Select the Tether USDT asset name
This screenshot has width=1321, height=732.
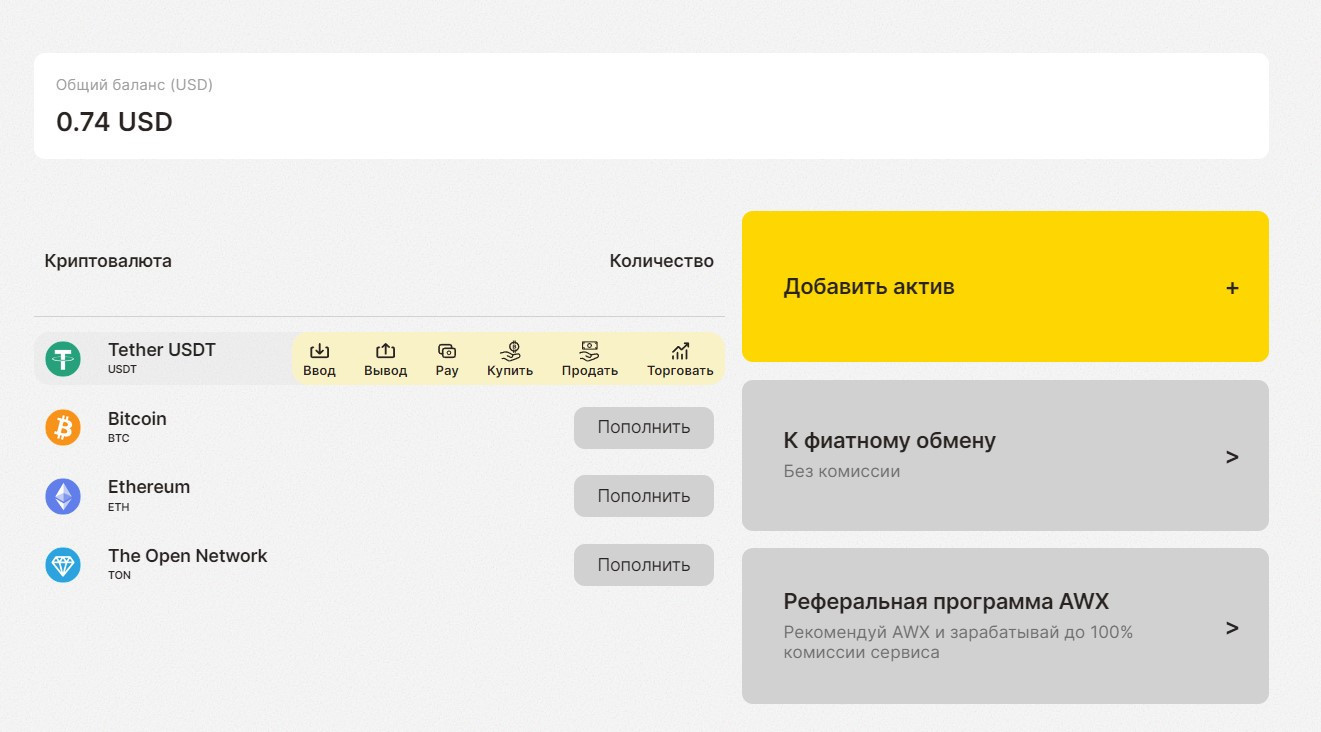point(162,350)
